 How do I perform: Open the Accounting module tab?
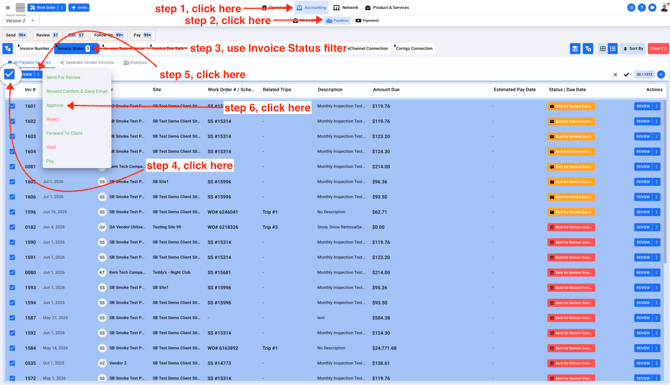[x=311, y=8]
